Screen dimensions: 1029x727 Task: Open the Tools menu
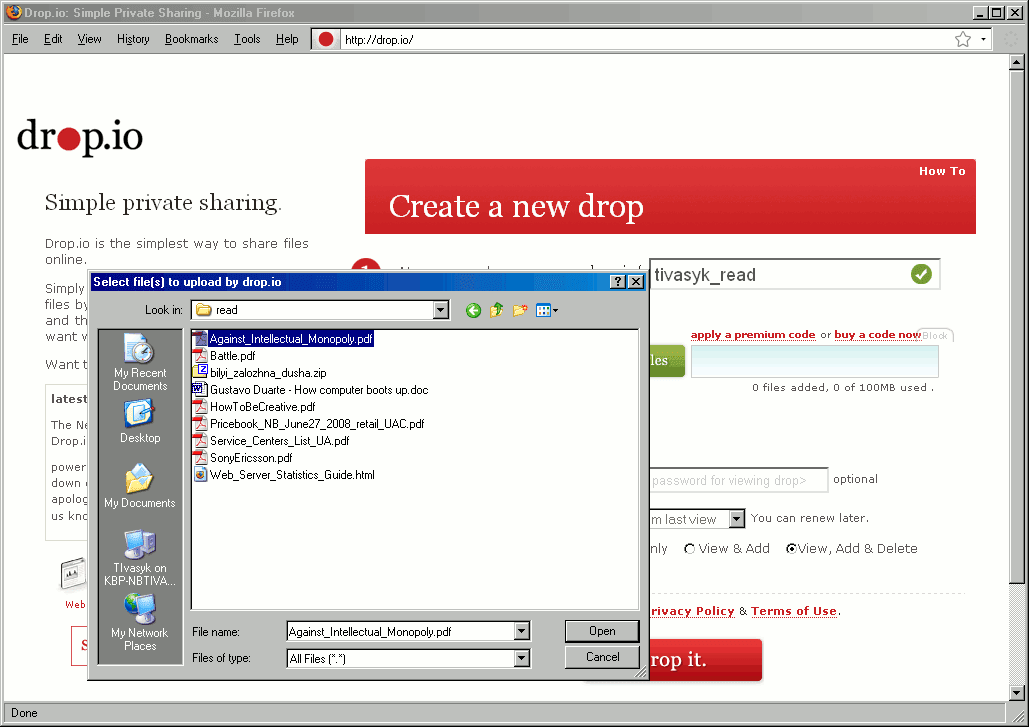[x=247, y=39]
